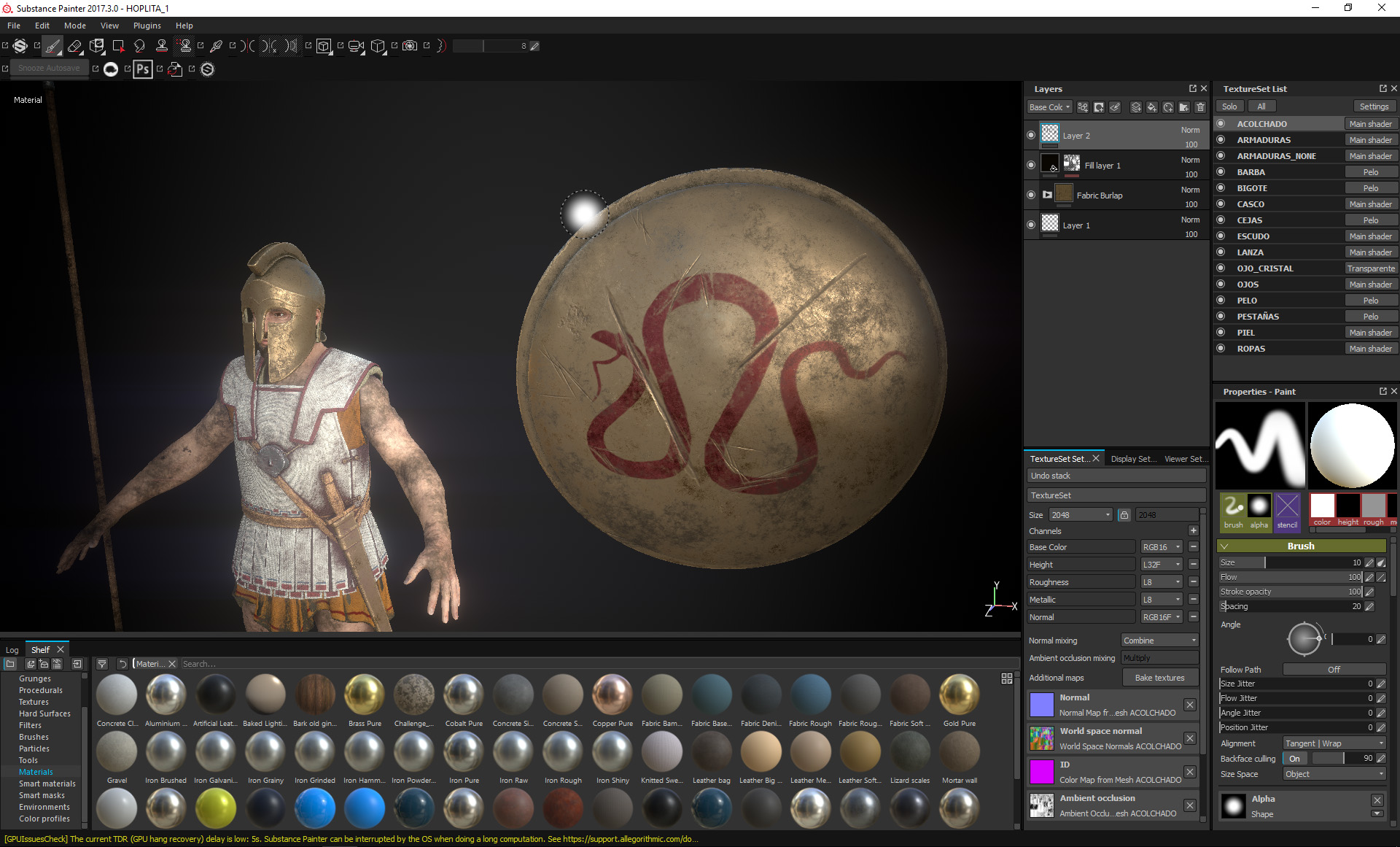Add a folder in Layers panel
Image resolution: width=1400 pixels, height=847 pixels.
click(x=1184, y=107)
